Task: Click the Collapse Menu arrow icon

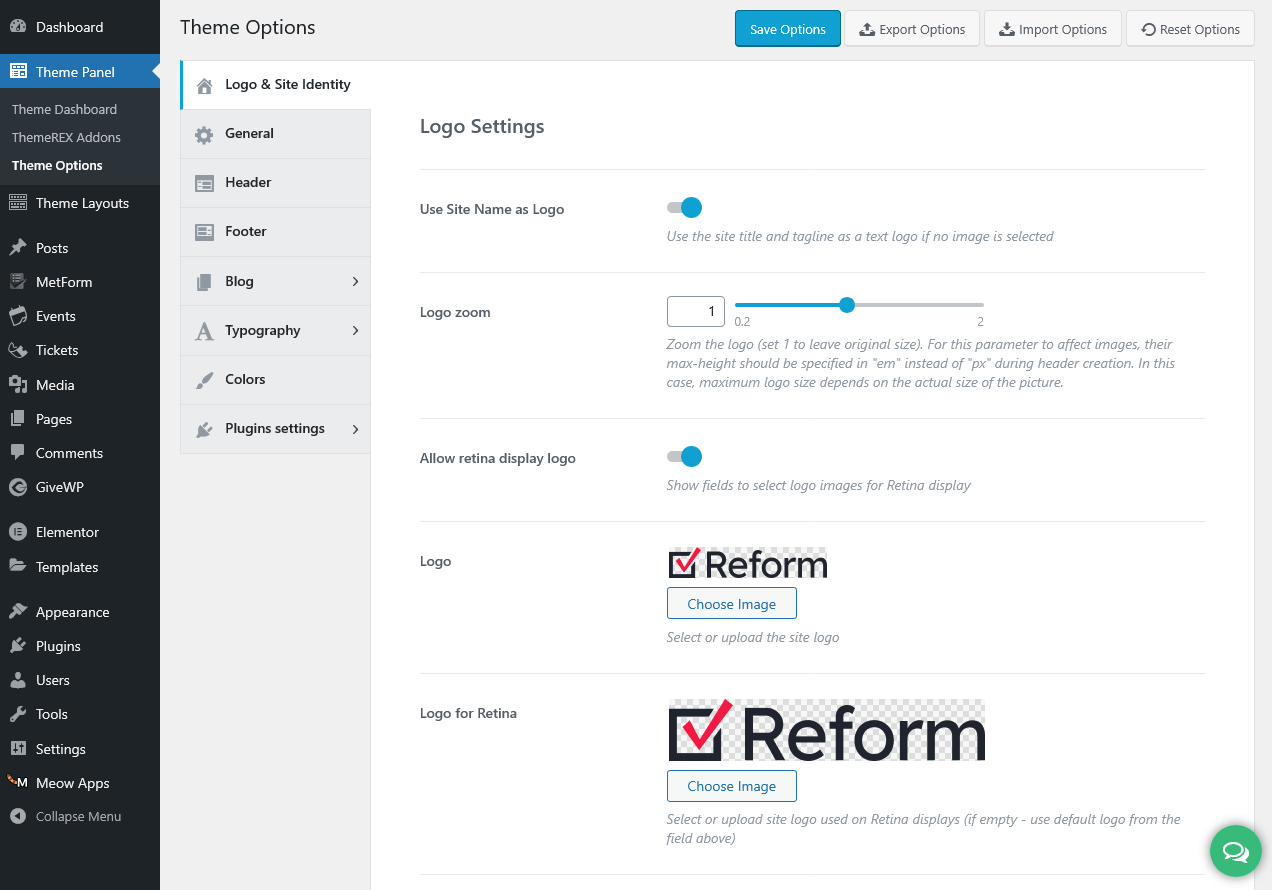Action: click(x=18, y=816)
